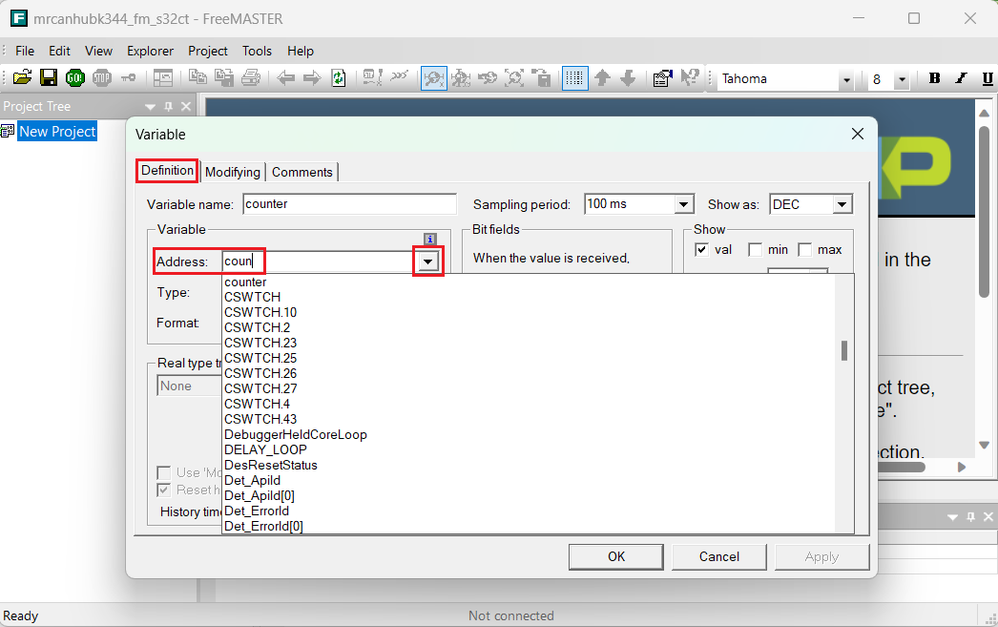998x627 pixels.
Task: Switch to the Definition tab
Action: (167, 171)
